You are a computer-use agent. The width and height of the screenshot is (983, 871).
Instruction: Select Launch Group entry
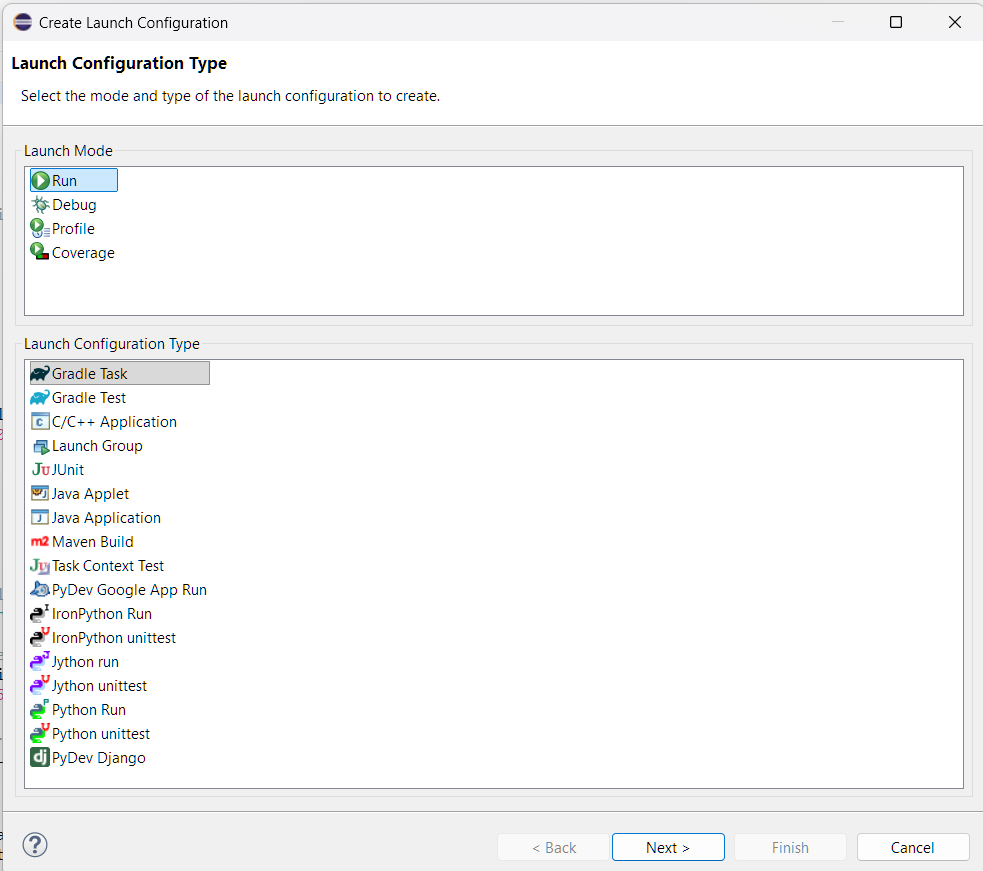pyautogui.click(x=97, y=446)
